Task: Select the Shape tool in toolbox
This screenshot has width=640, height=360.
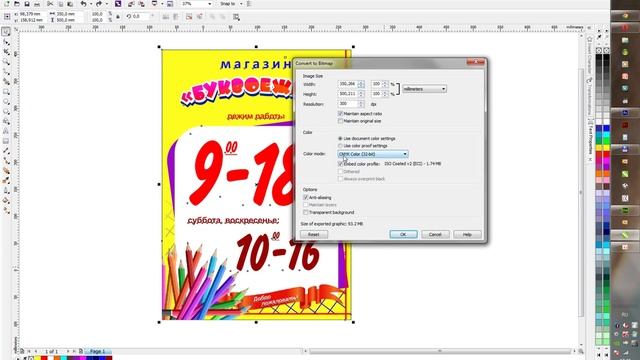Action: pos(6,42)
